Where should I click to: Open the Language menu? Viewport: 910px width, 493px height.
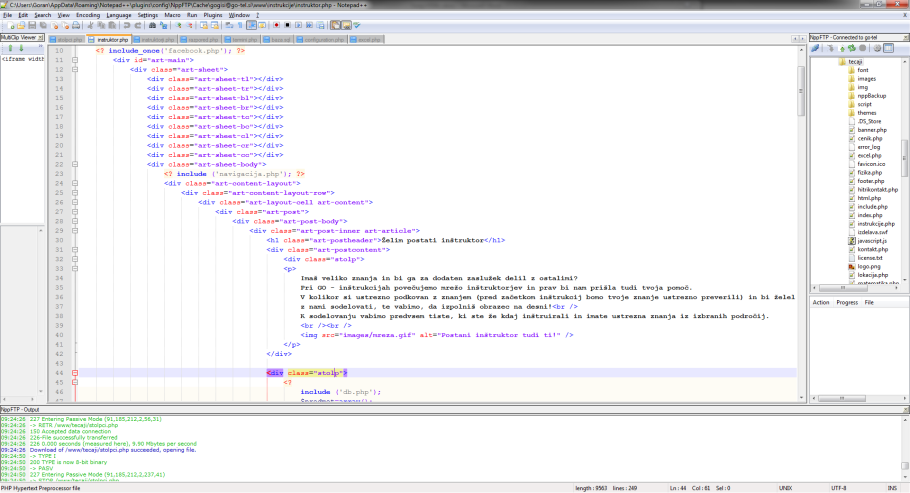click(119, 15)
